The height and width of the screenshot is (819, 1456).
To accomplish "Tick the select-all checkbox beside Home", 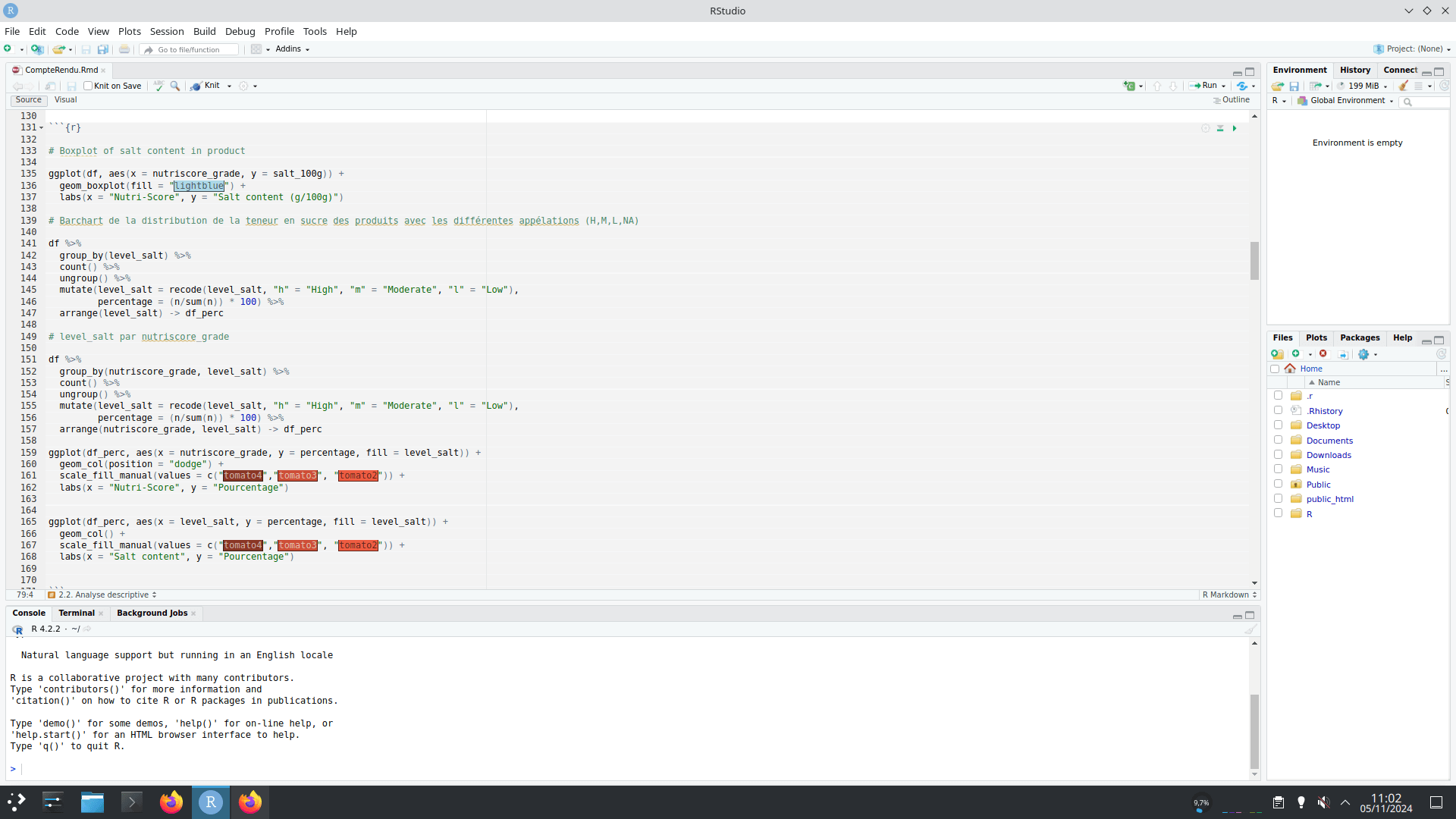I will click(x=1275, y=369).
